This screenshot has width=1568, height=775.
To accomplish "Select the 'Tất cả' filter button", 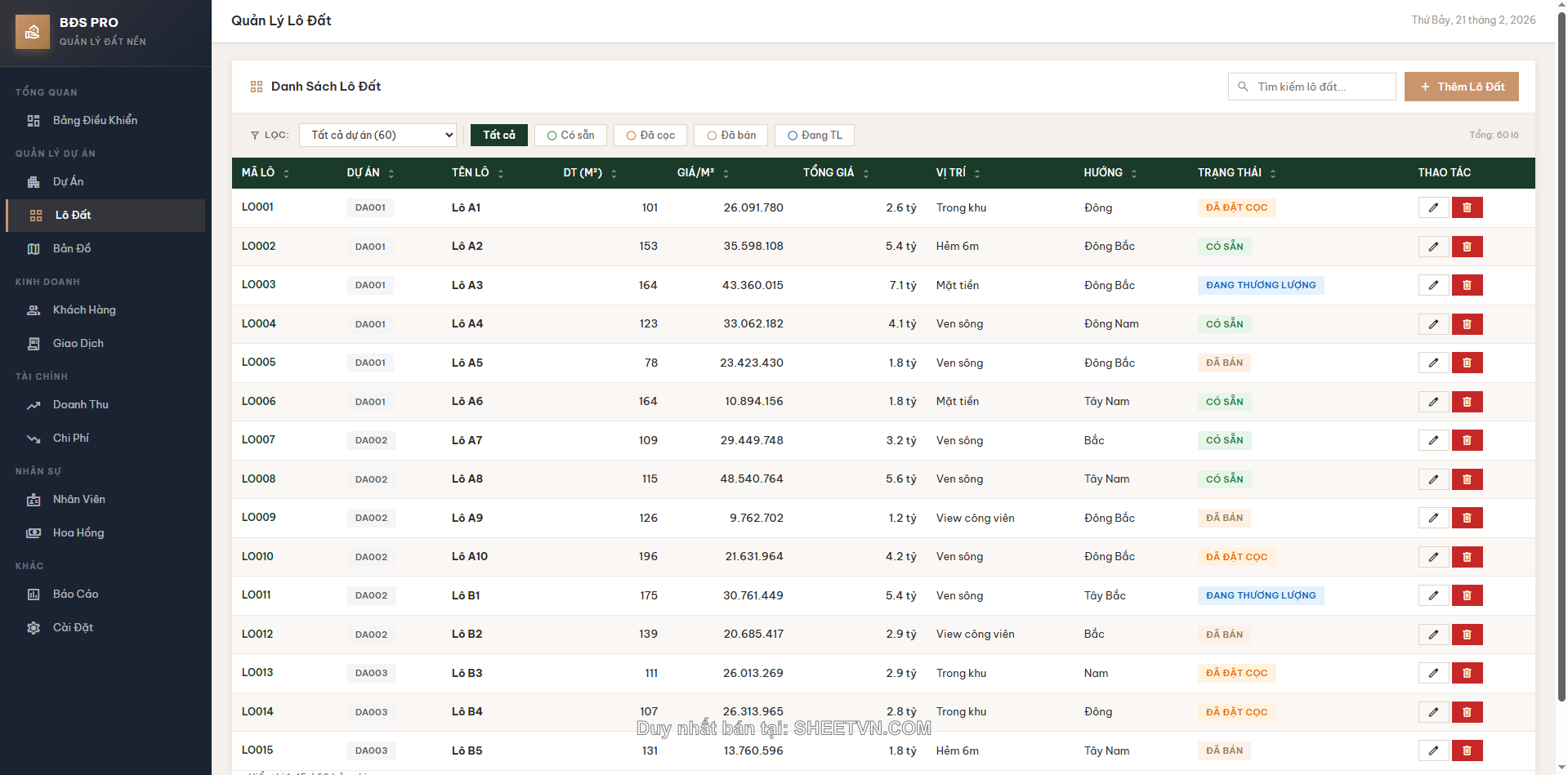I will click(x=498, y=136).
